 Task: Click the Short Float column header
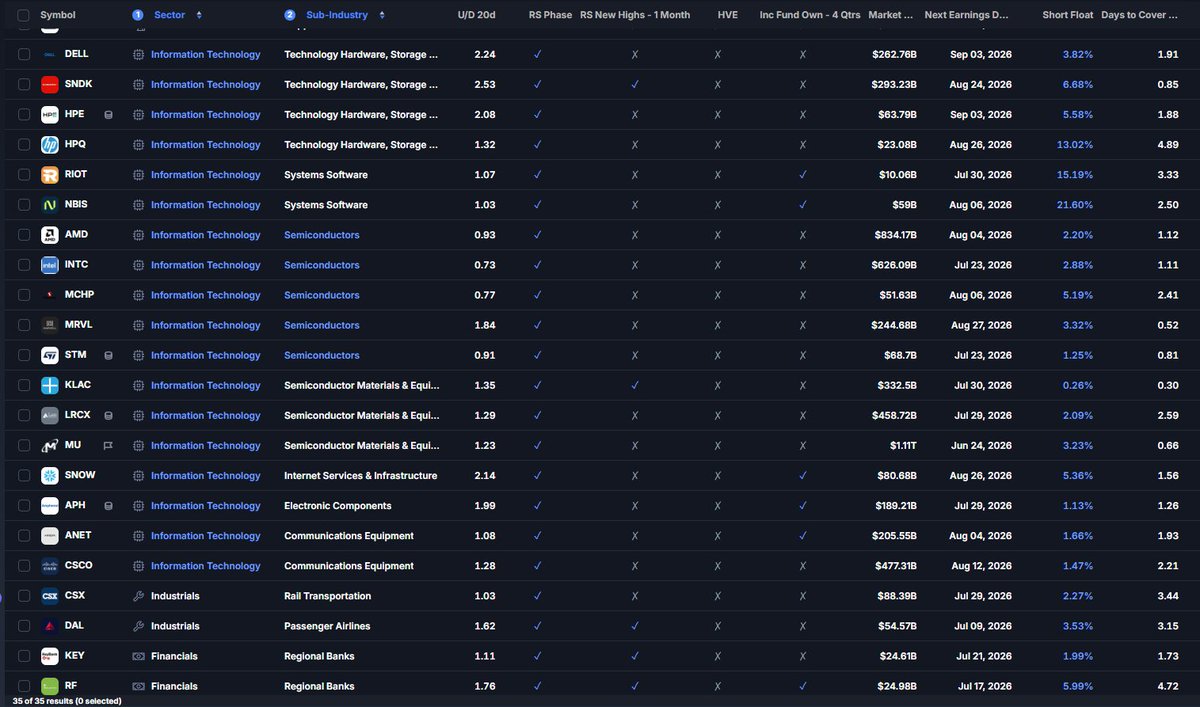(1068, 15)
